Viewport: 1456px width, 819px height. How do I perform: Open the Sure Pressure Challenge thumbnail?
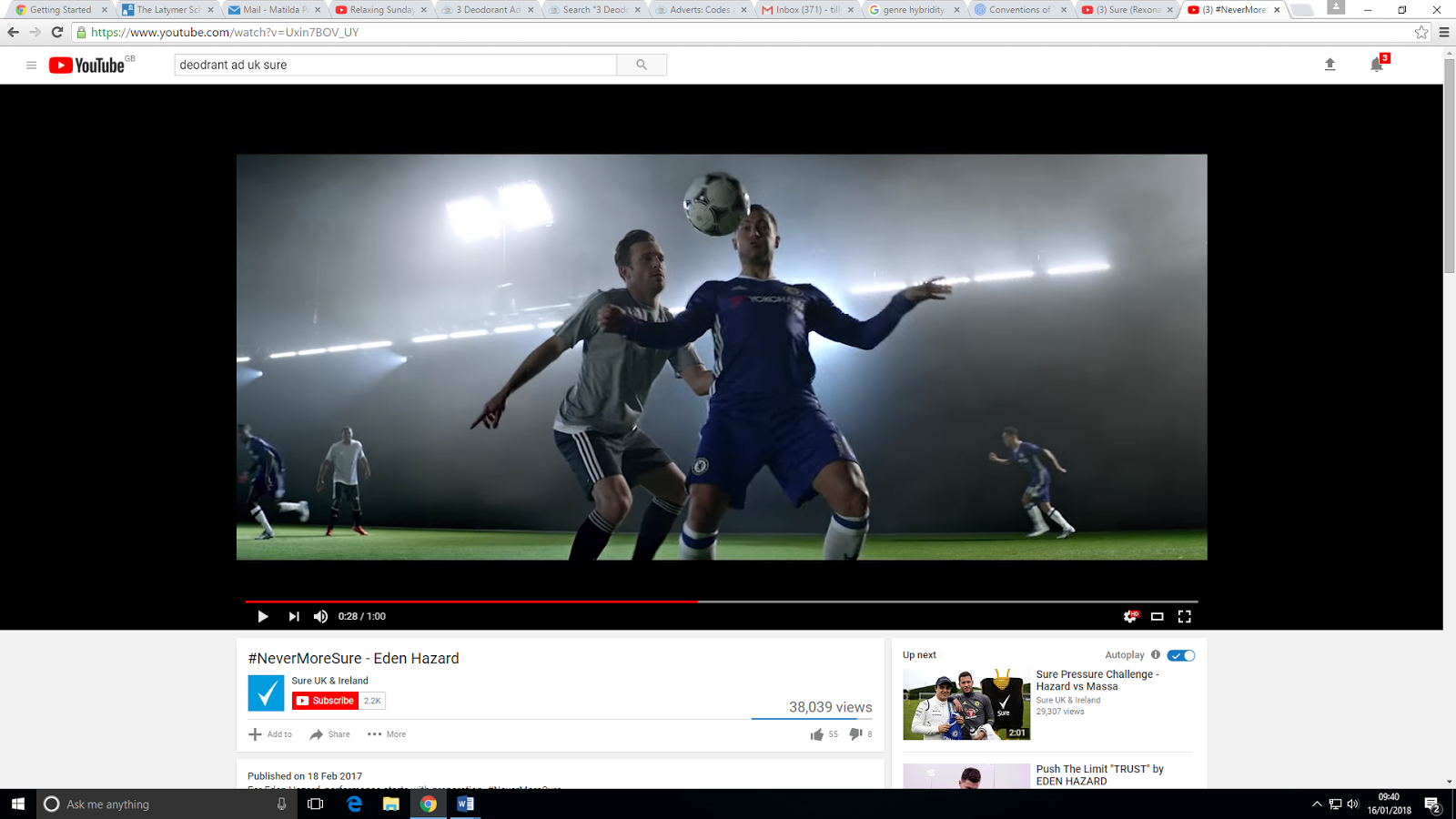click(x=966, y=704)
